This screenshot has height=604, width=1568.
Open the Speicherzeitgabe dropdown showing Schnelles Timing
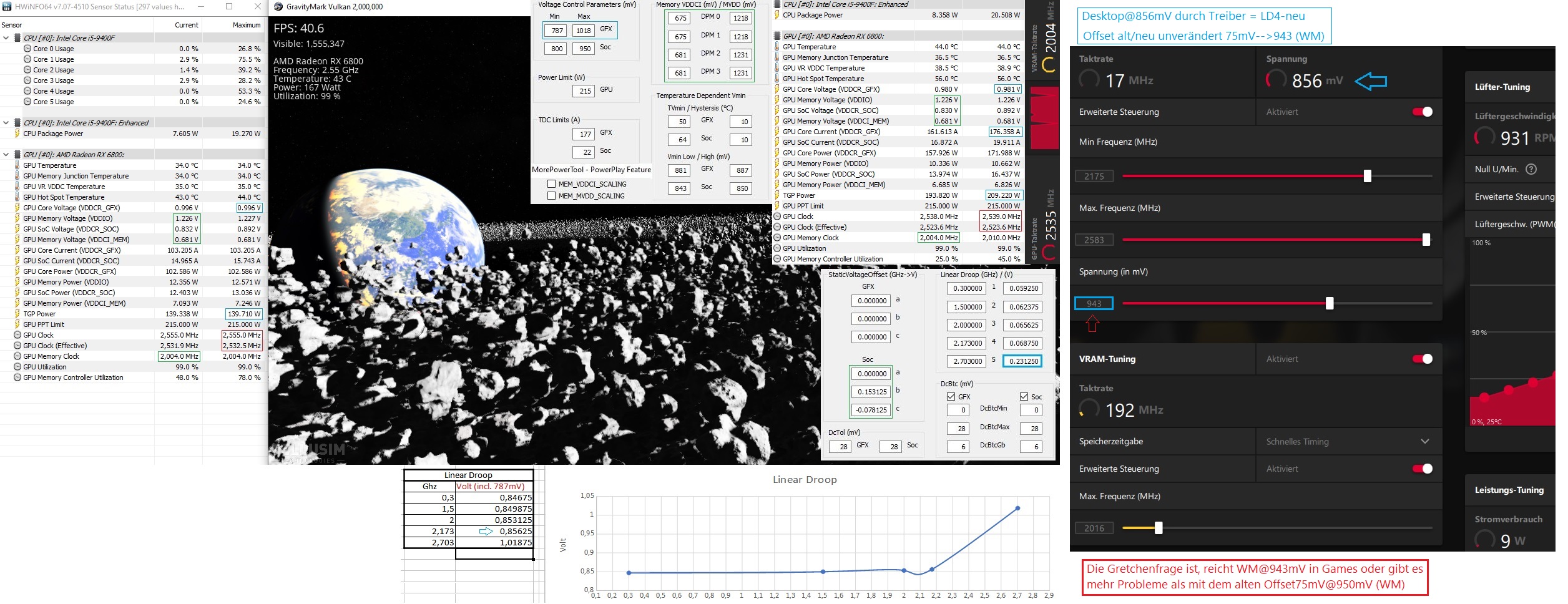tap(1348, 442)
